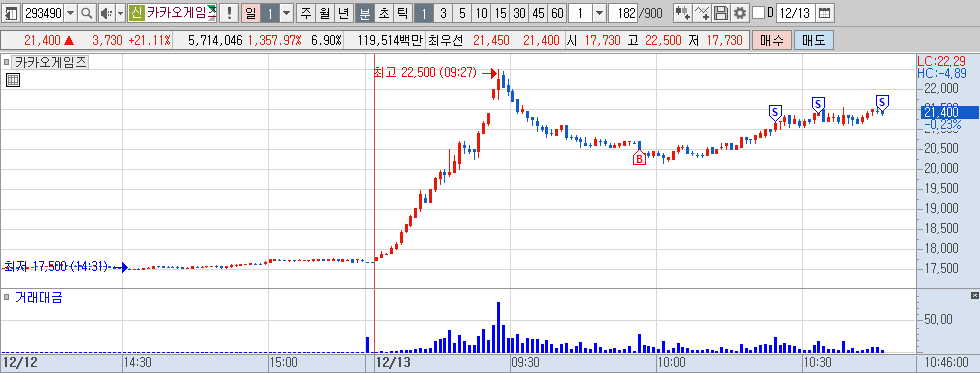Image resolution: width=980 pixels, height=373 pixels.
Task: Click the green 신 badge icon
Action: pos(136,12)
